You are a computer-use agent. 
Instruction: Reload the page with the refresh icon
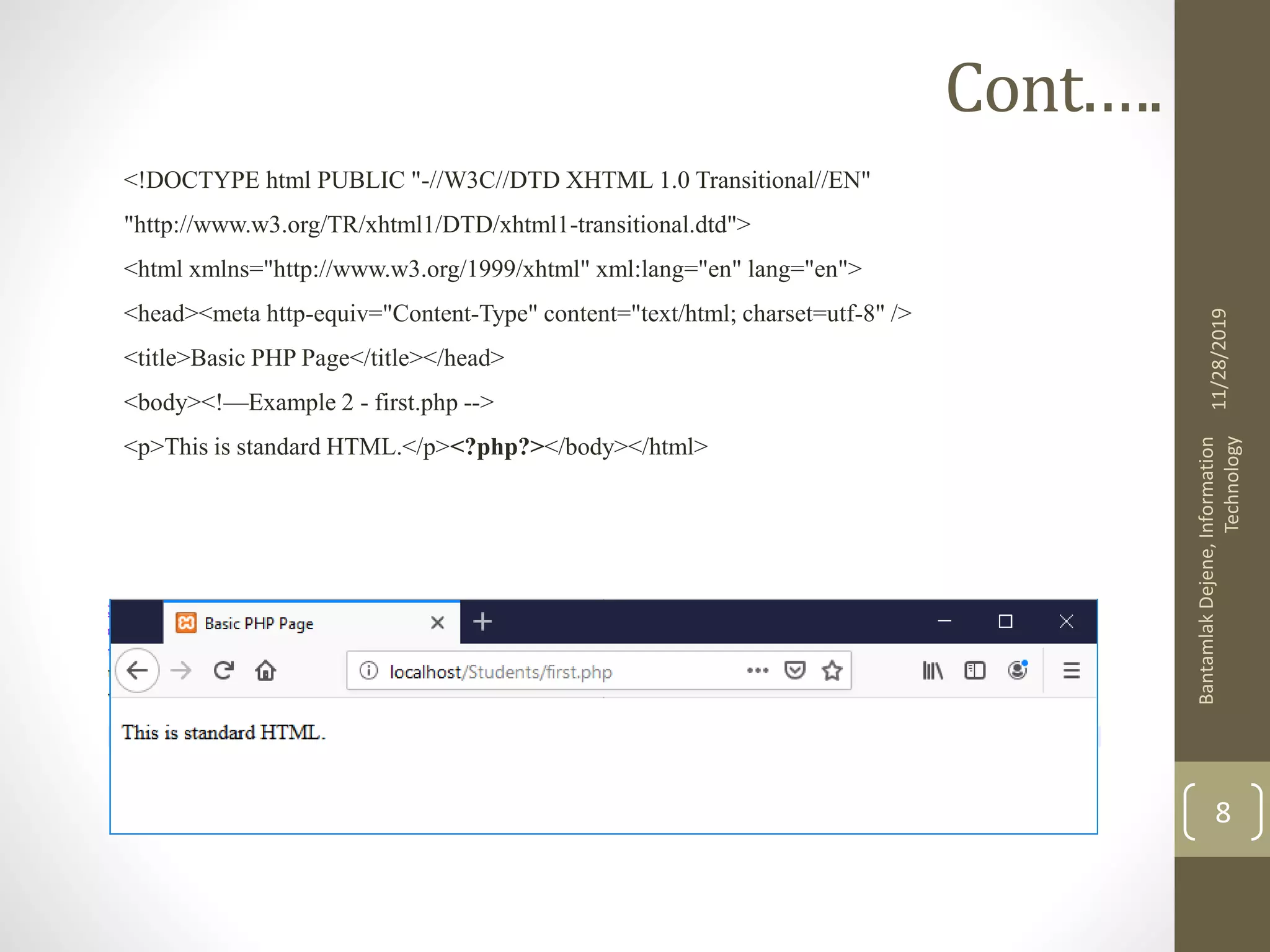[223, 671]
